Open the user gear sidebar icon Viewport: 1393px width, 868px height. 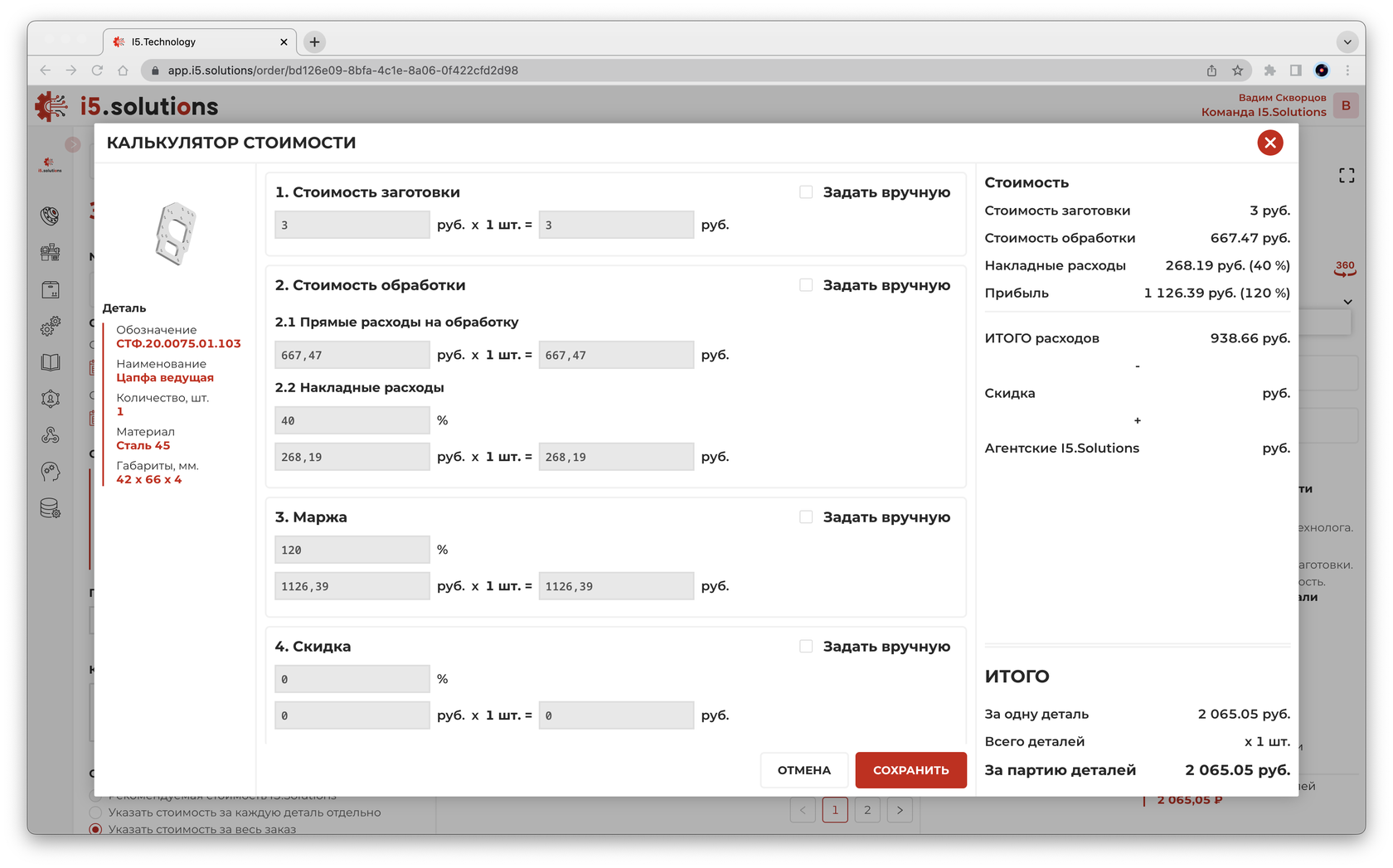[x=51, y=399]
